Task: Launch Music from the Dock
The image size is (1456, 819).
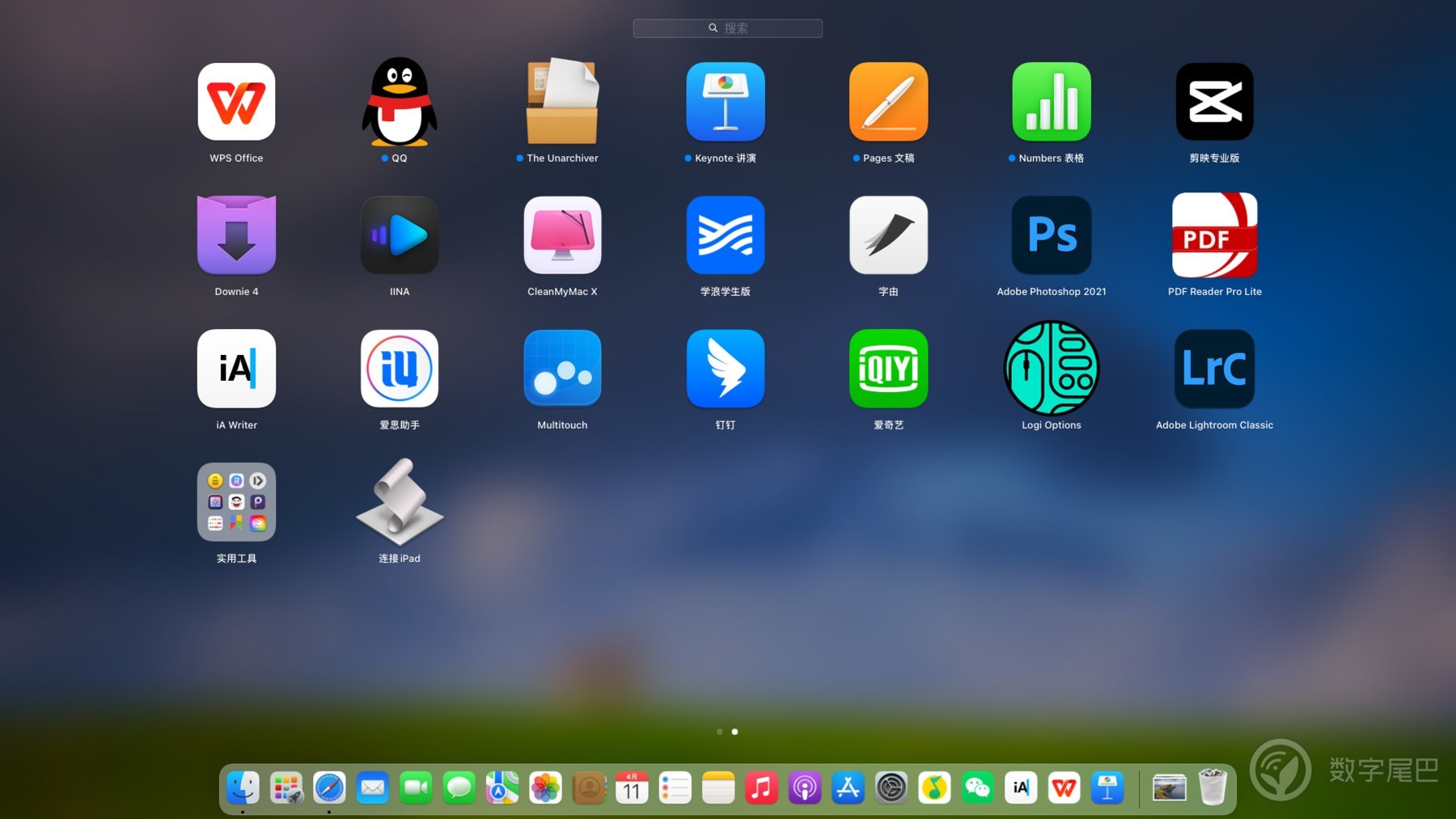Action: pos(762,787)
